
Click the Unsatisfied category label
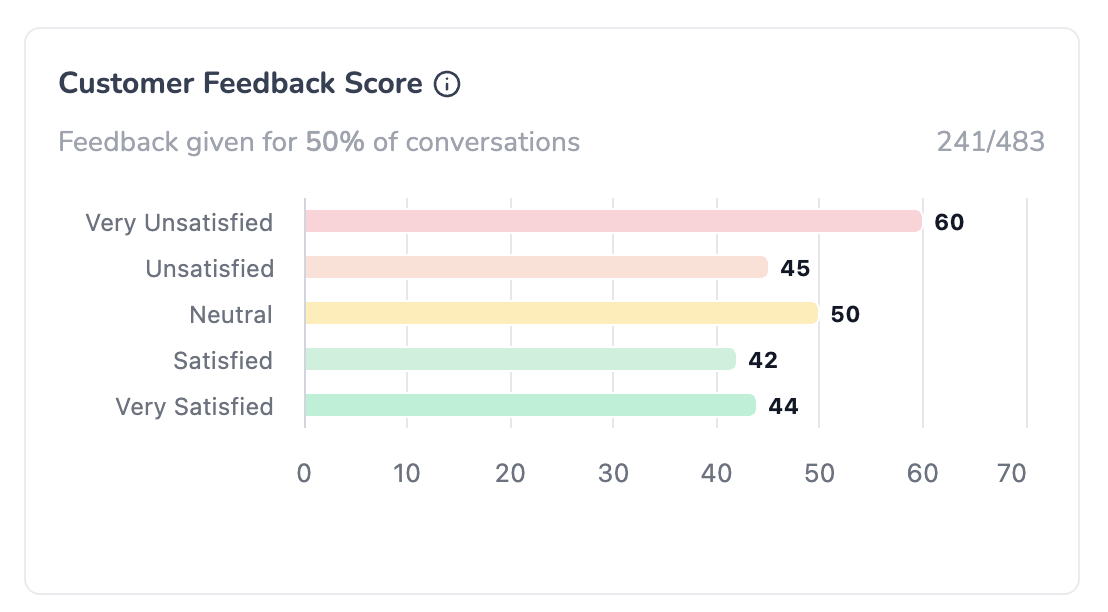(x=209, y=268)
